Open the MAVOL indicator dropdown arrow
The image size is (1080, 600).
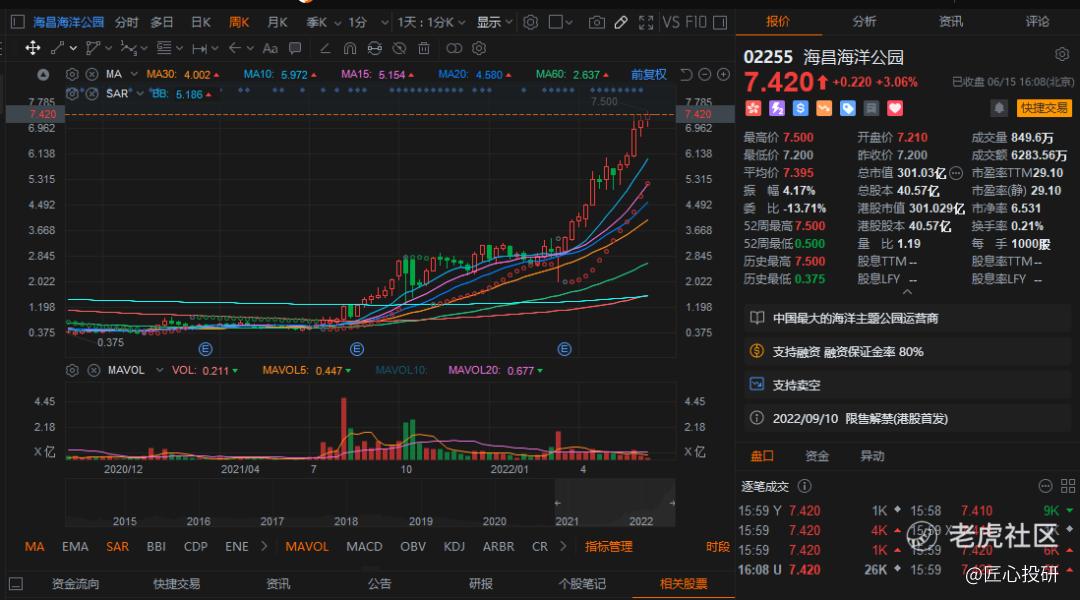pyautogui.click(x=159, y=371)
